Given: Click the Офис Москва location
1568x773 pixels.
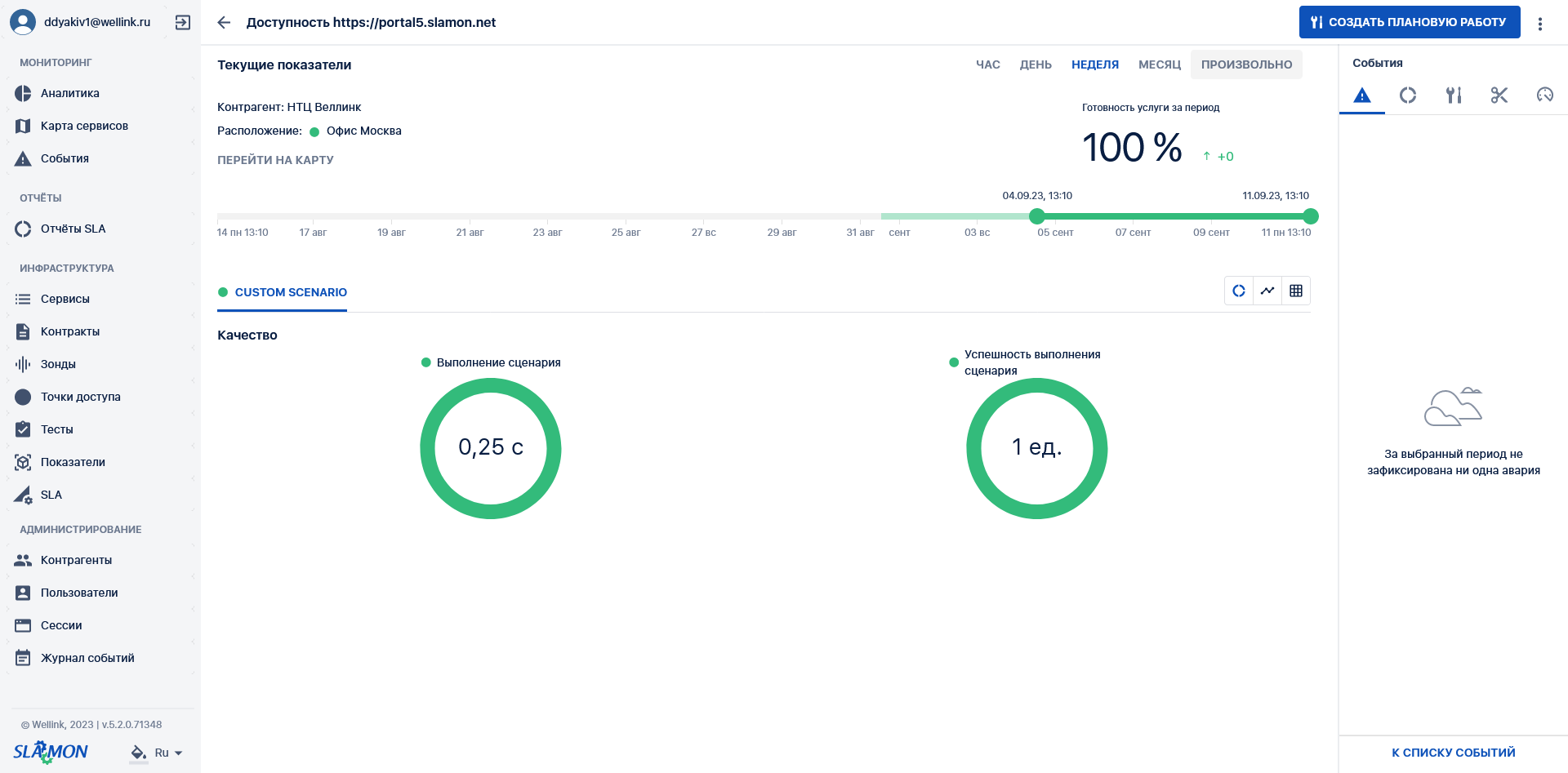Looking at the screenshot, I should coord(363,131).
